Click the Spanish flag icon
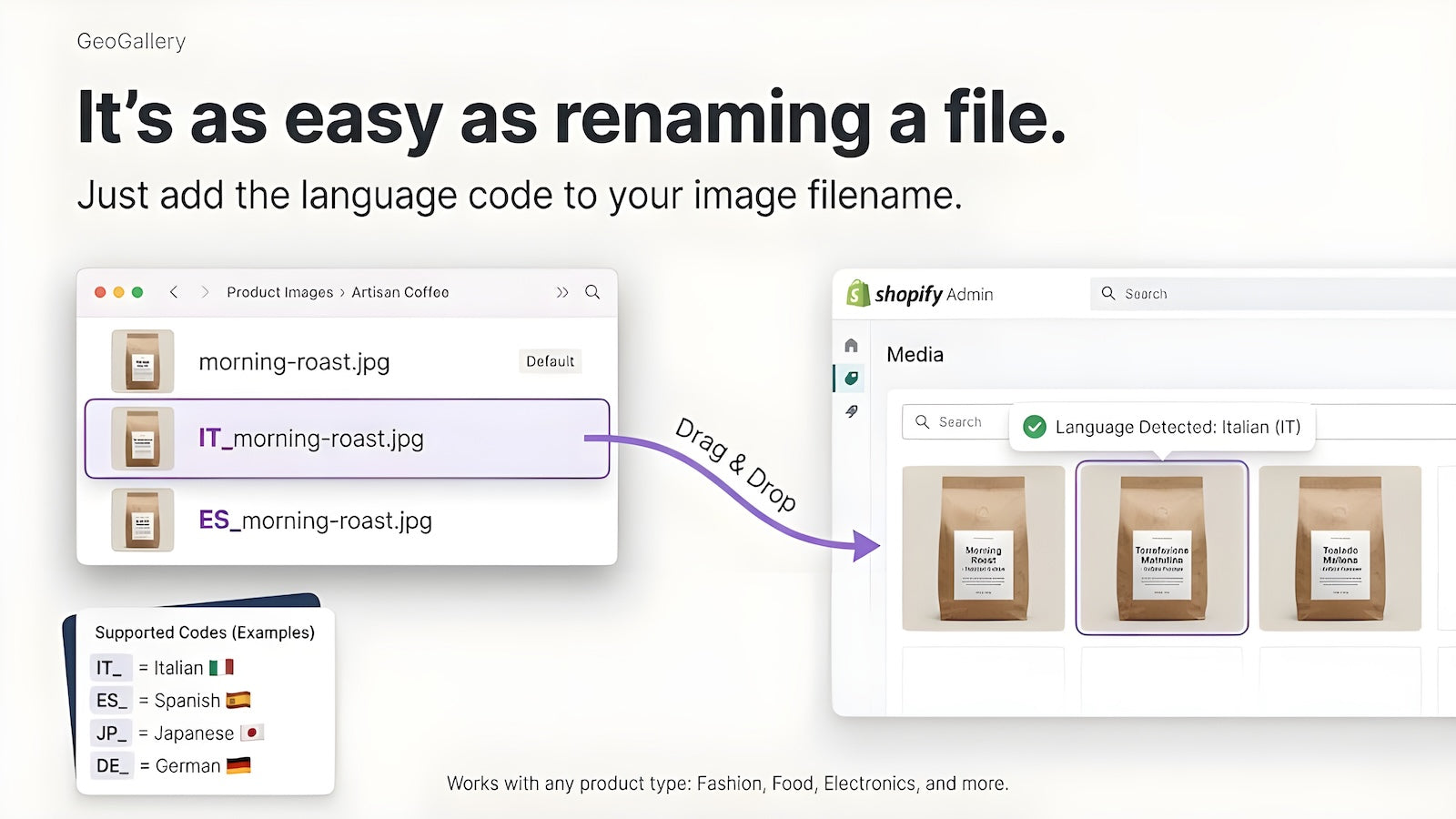This screenshot has height=819, width=1456. click(238, 701)
